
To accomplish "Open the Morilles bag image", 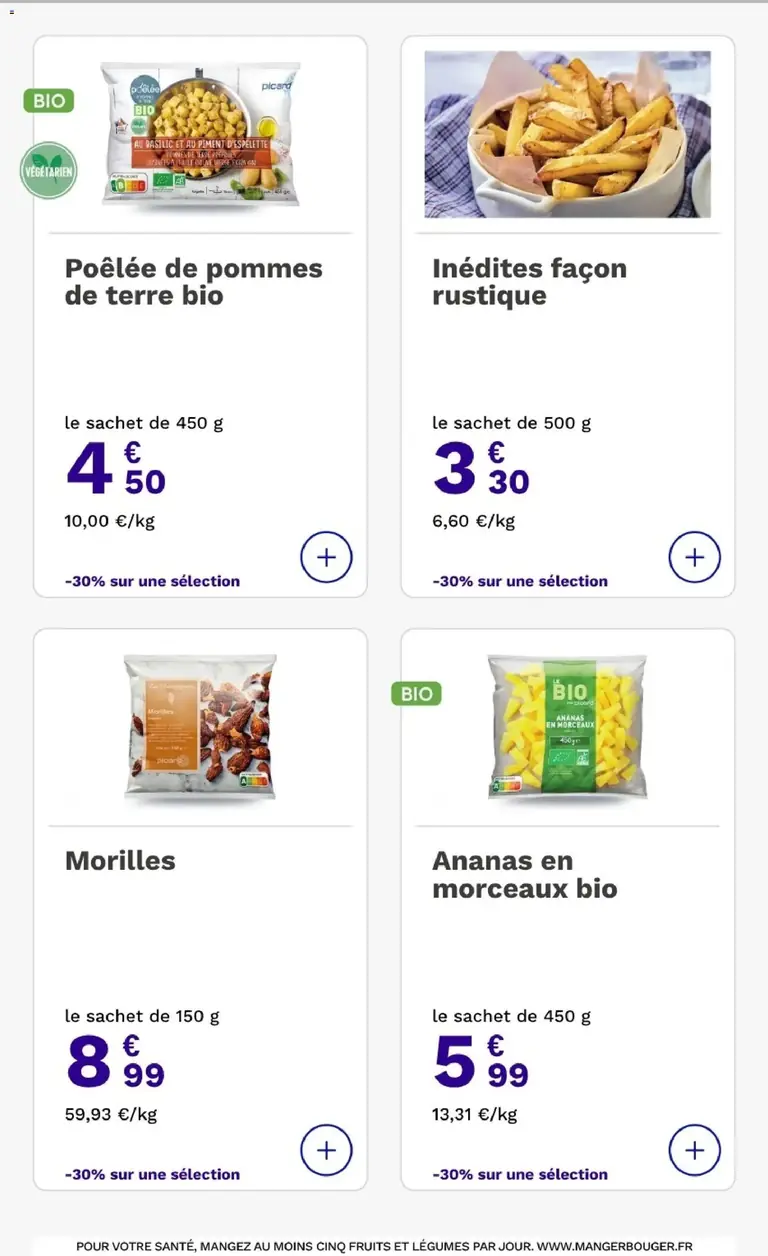I will (x=200, y=727).
